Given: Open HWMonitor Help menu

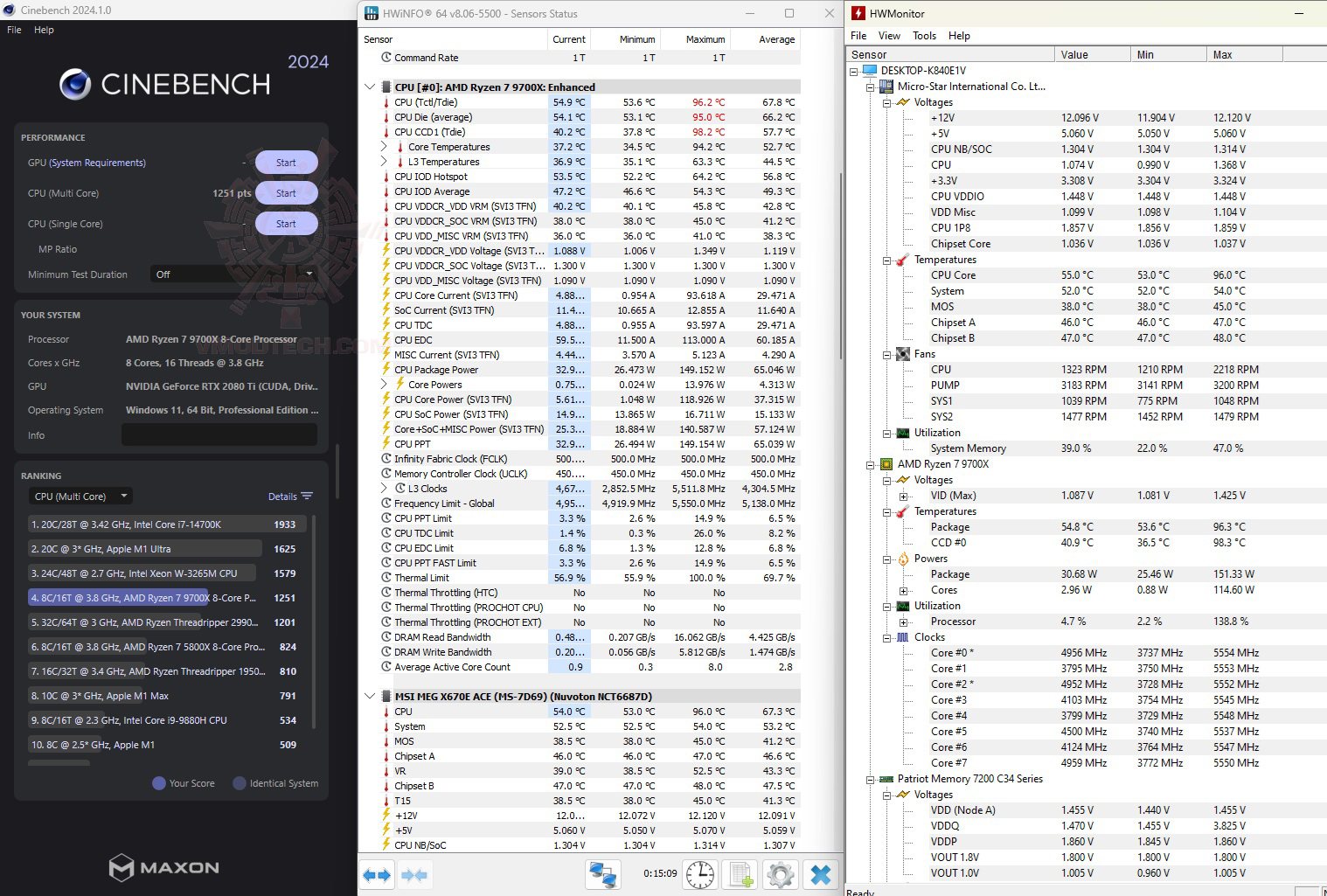Looking at the screenshot, I should coord(959,36).
